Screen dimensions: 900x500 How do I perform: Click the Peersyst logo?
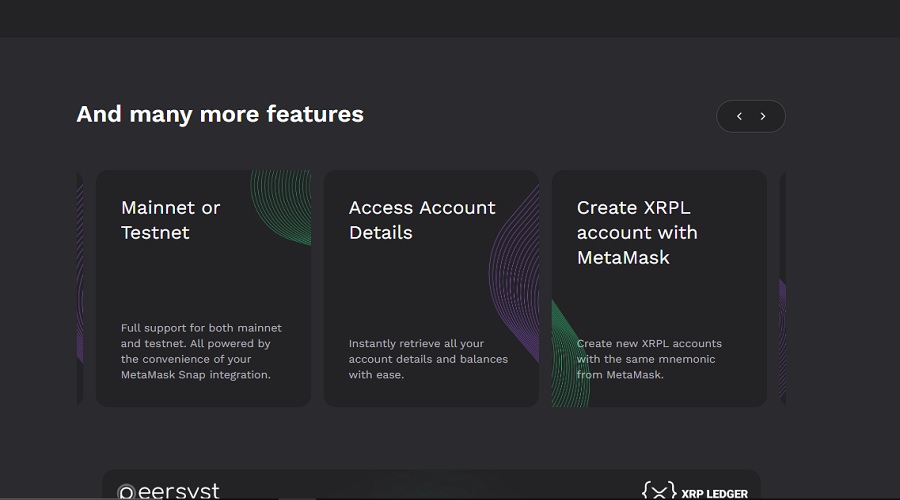(168, 491)
